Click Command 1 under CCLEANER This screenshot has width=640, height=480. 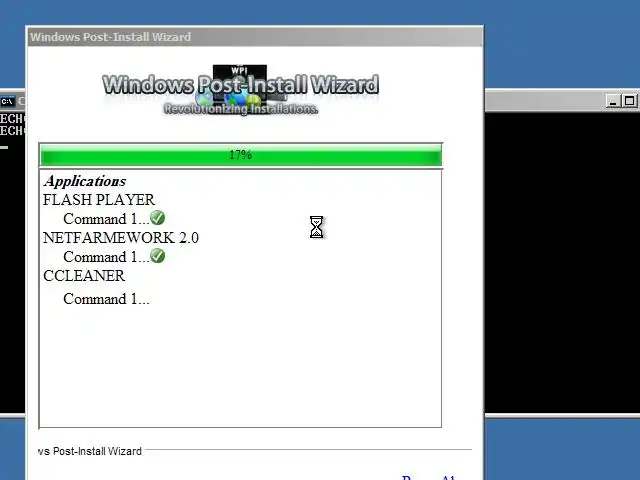tap(106, 299)
